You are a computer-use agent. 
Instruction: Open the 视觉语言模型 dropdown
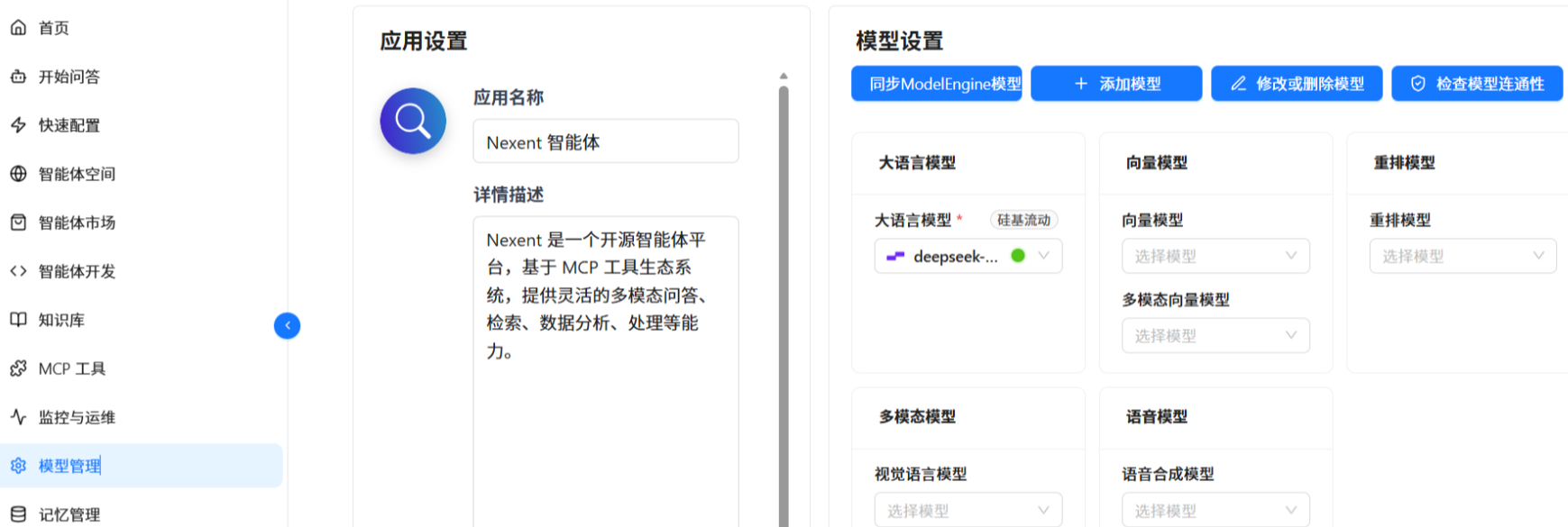pyautogui.click(x=968, y=510)
